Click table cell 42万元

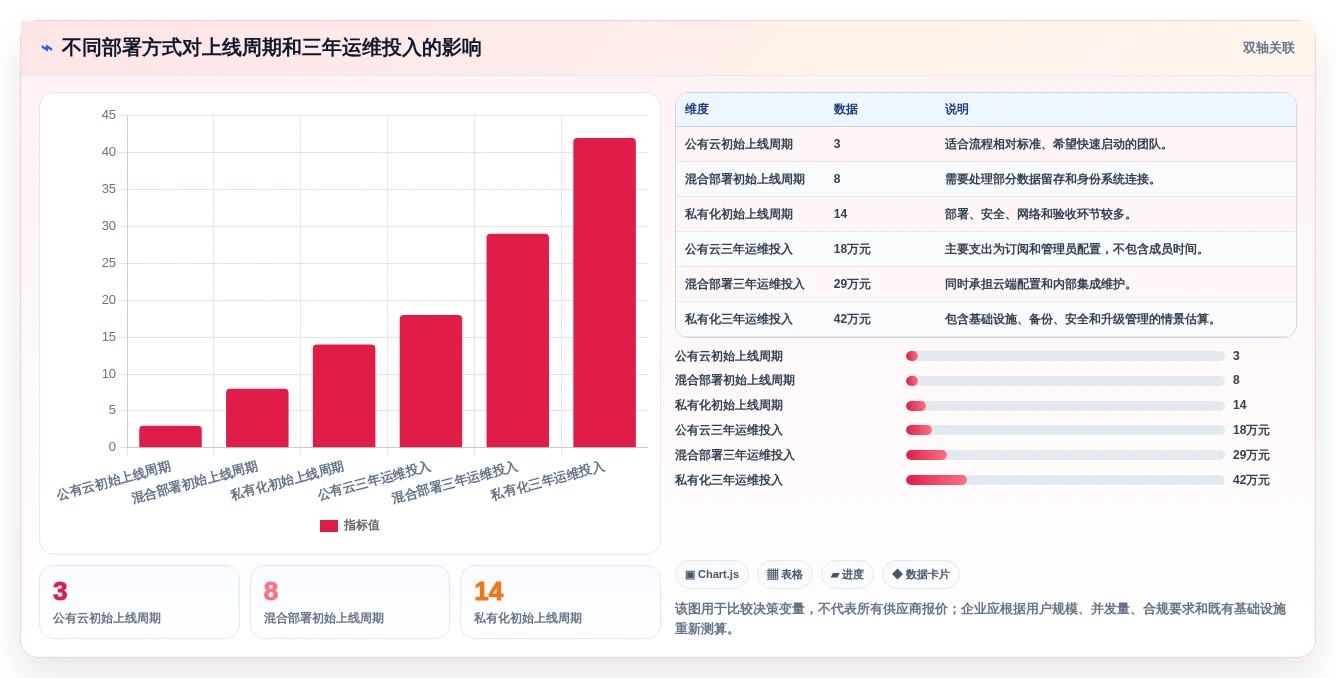click(852, 319)
